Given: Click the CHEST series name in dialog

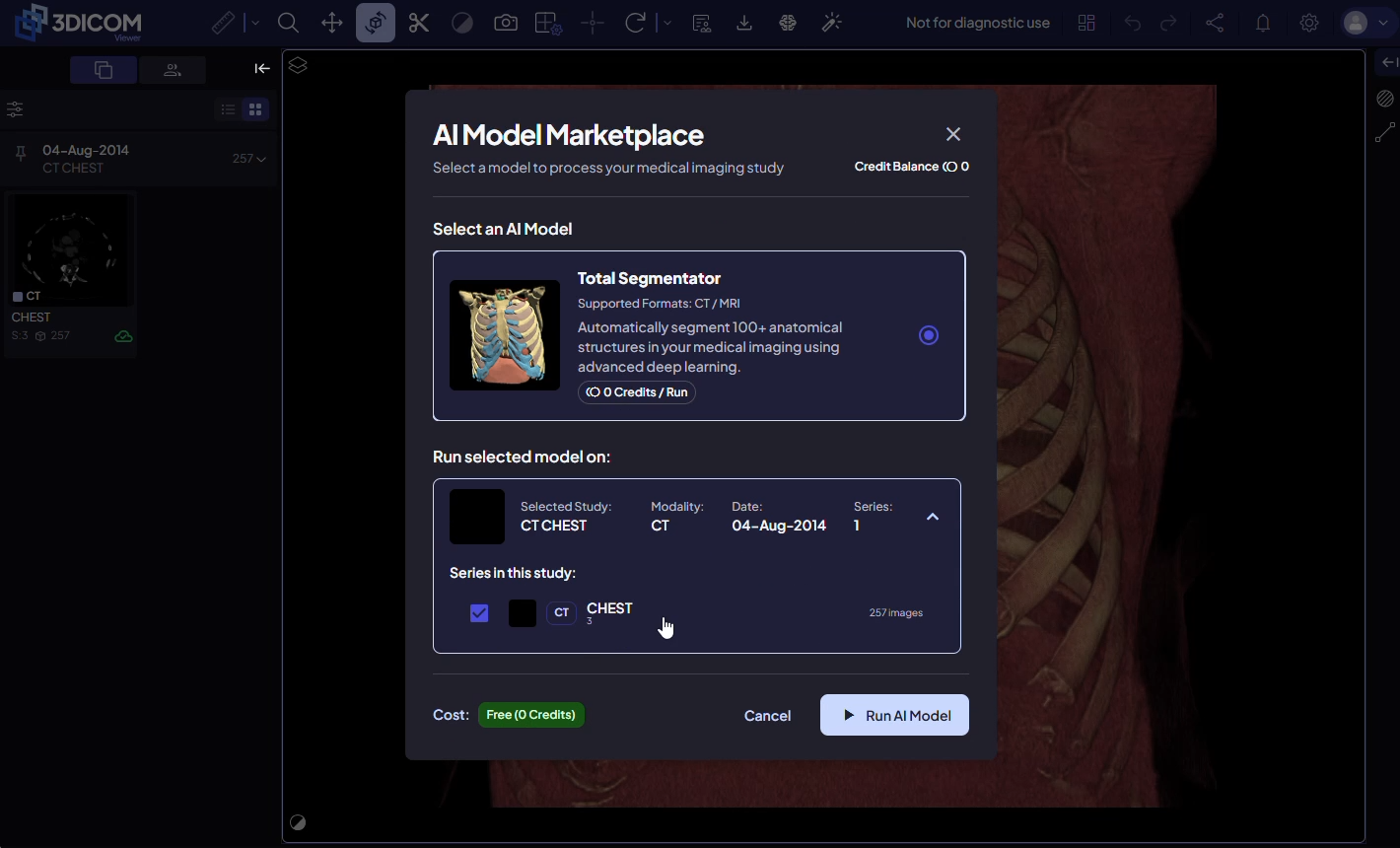Looking at the screenshot, I should tap(609, 608).
